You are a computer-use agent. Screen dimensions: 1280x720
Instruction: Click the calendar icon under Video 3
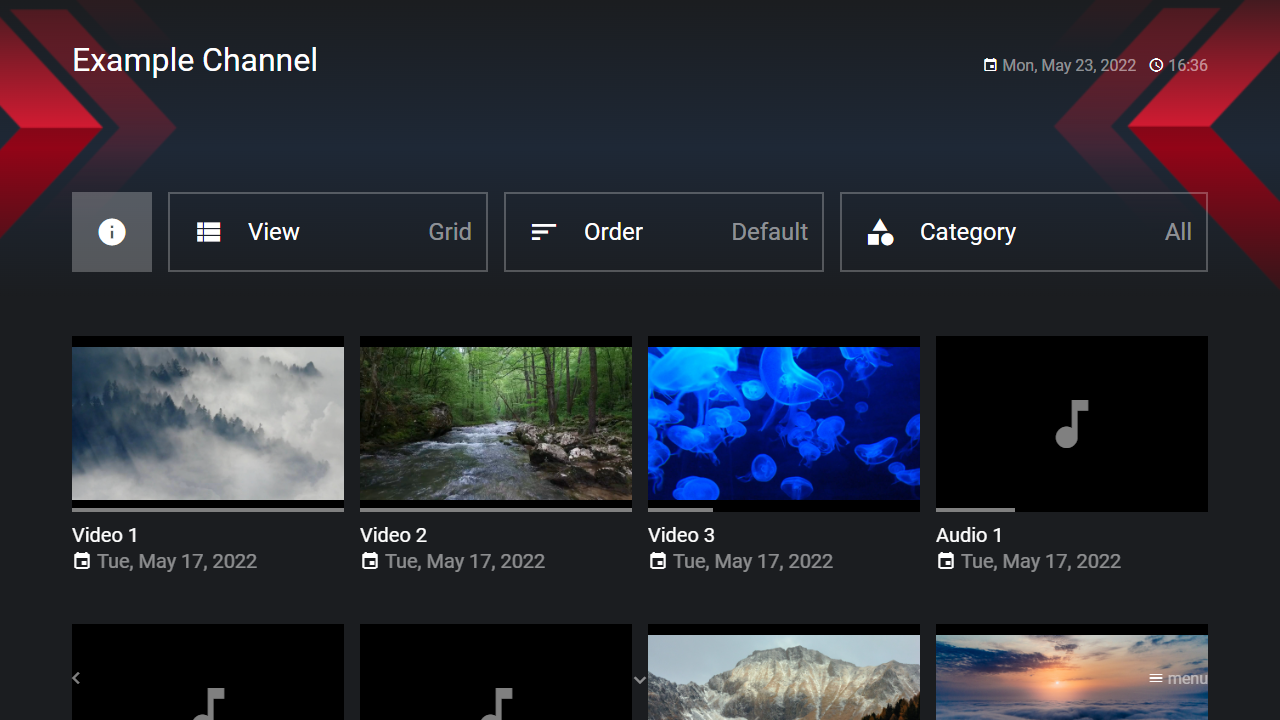658,561
